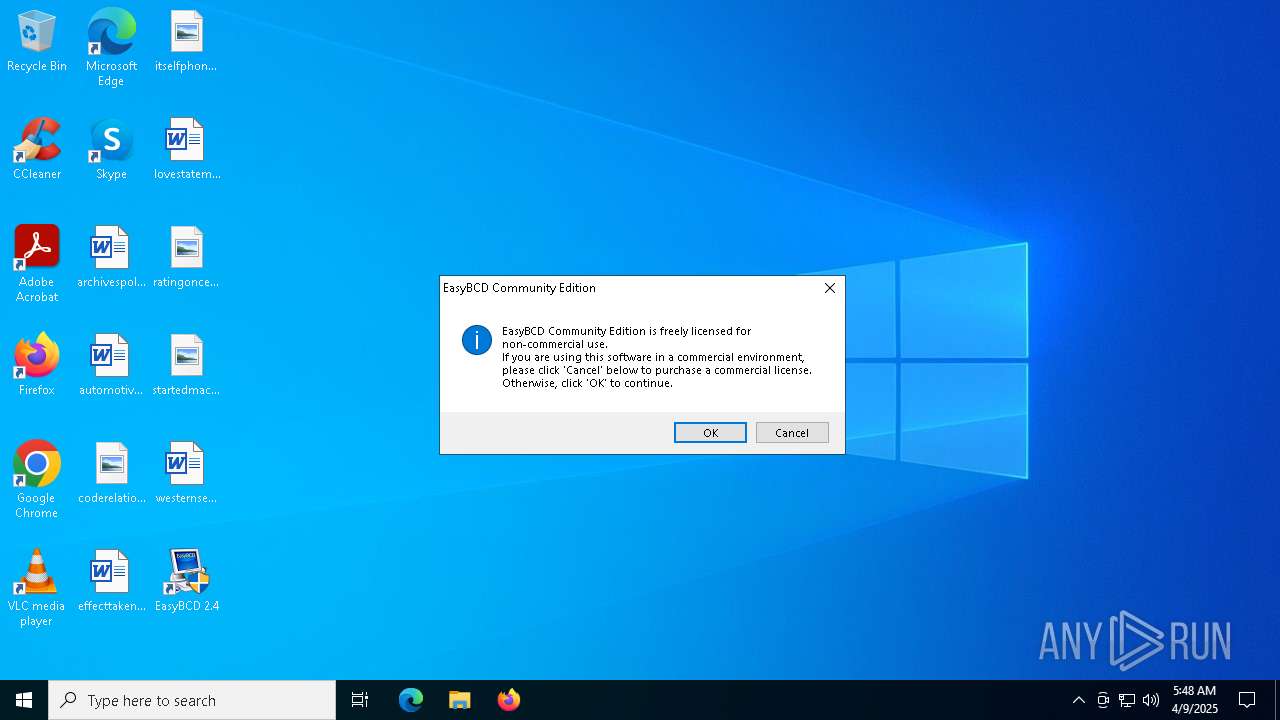Open the notification center icon
1280x720 pixels.
tap(1247, 700)
